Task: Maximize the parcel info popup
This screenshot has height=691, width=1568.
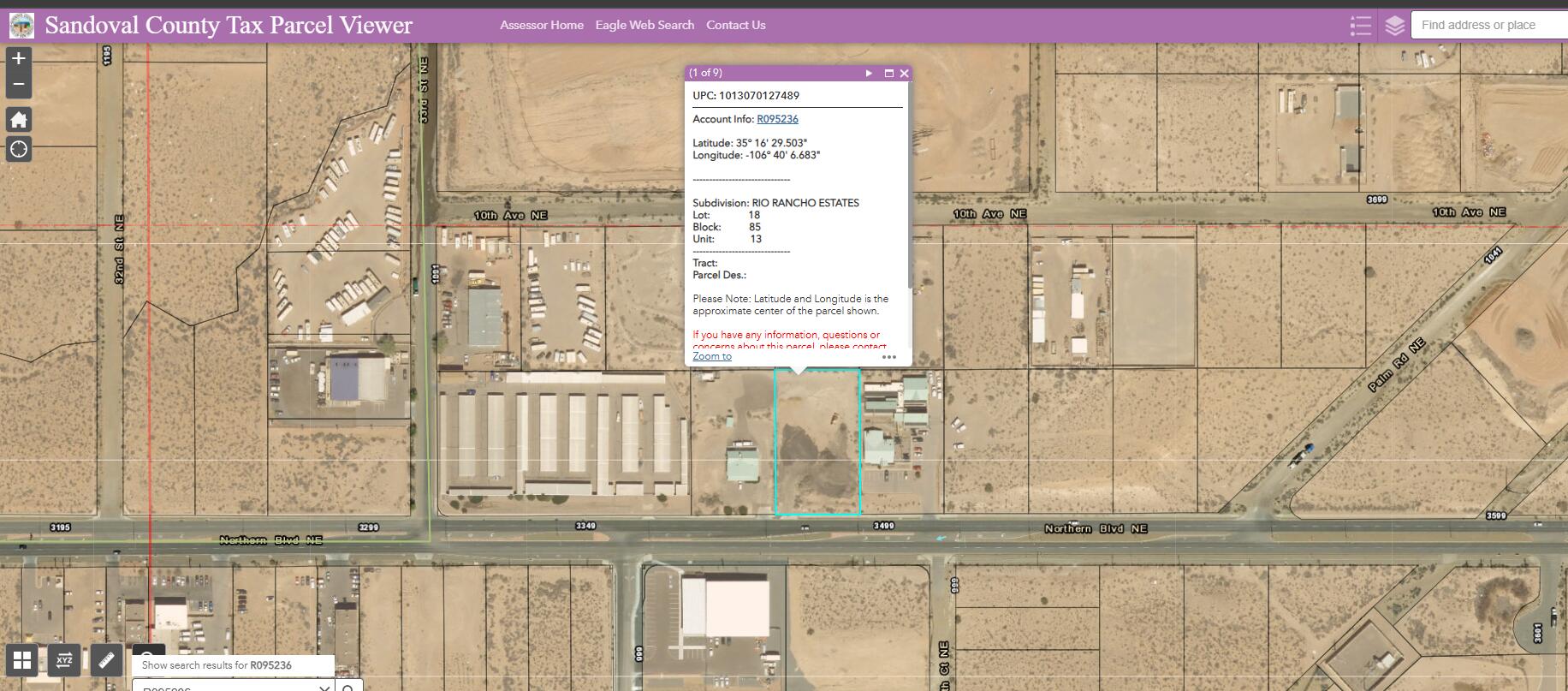Action: pyautogui.click(x=888, y=73)
